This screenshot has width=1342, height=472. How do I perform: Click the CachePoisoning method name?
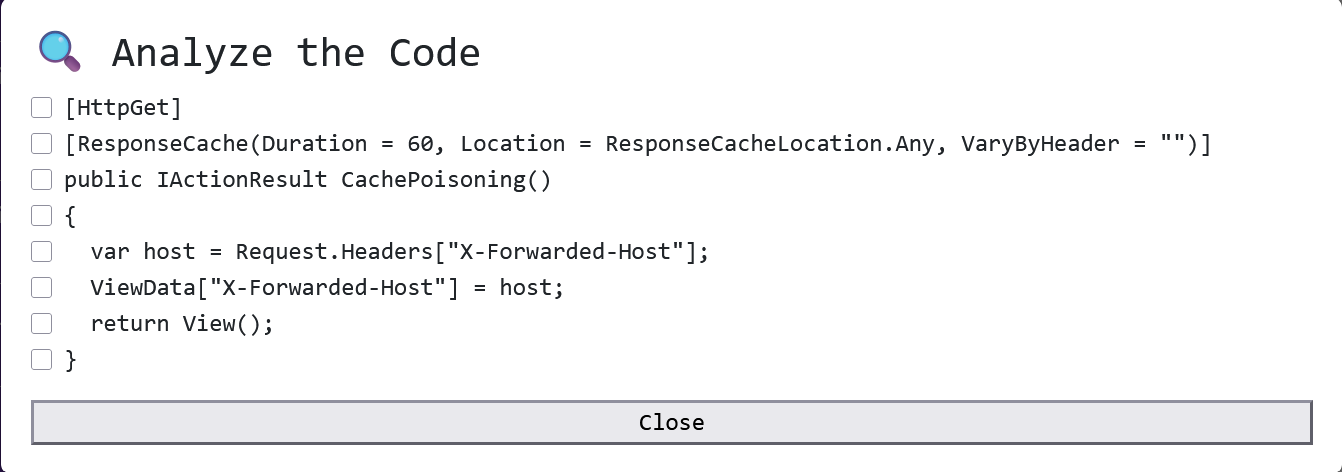click(x=432, y=180)
